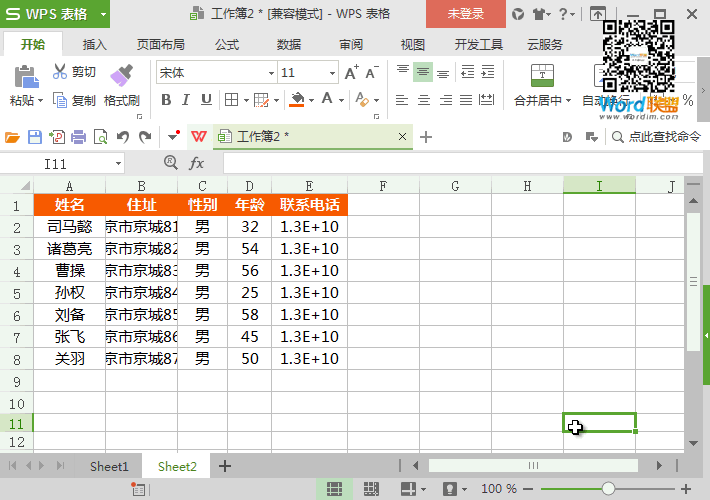Apply font color A icon

click(x=327, y=99)
